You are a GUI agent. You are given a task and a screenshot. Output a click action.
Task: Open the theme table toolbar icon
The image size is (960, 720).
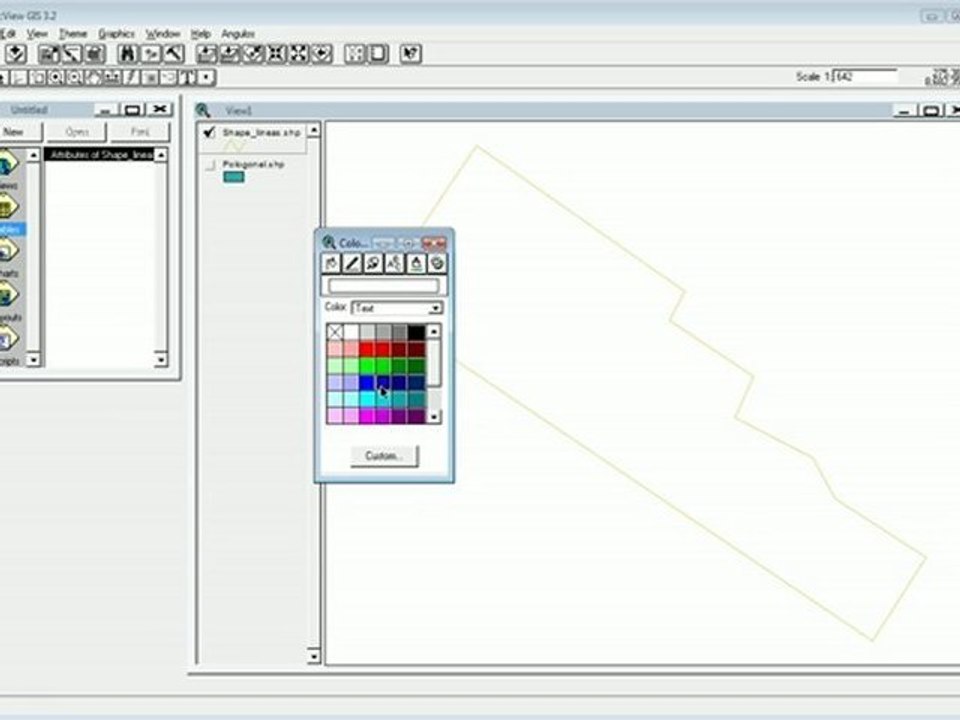pyautogui.click(x=94, y=54)
